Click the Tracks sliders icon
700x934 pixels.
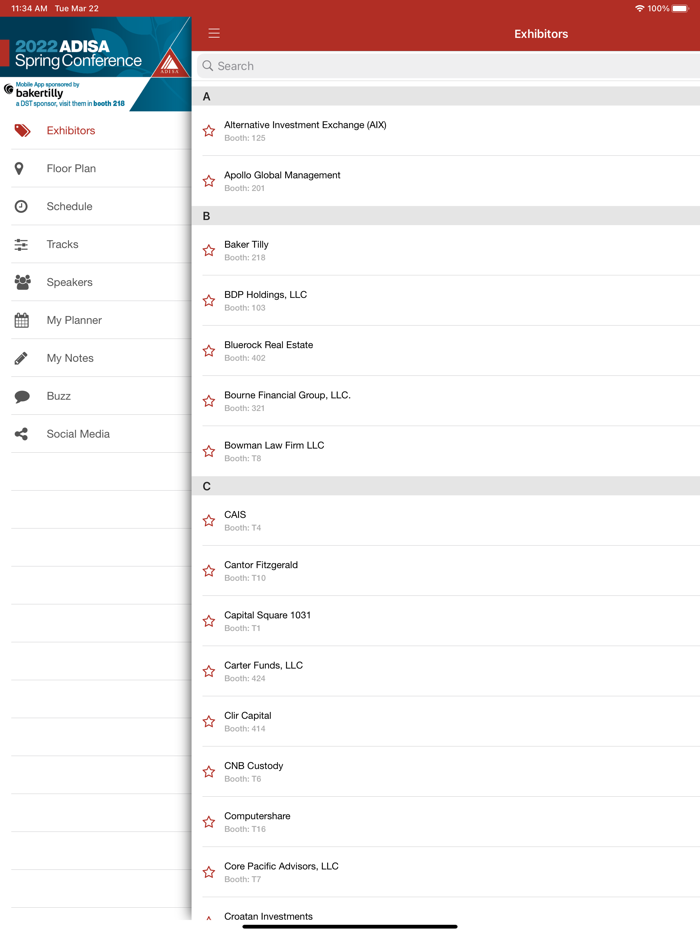(21, 244)
